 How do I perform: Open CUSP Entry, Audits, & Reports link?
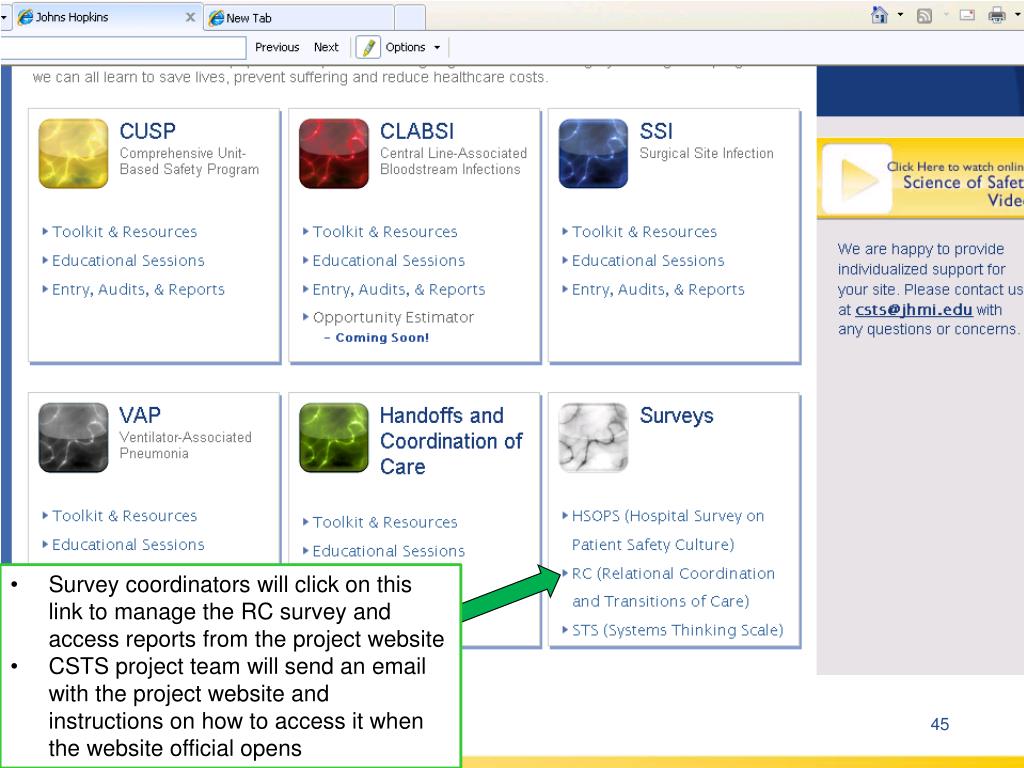(138, 289)
